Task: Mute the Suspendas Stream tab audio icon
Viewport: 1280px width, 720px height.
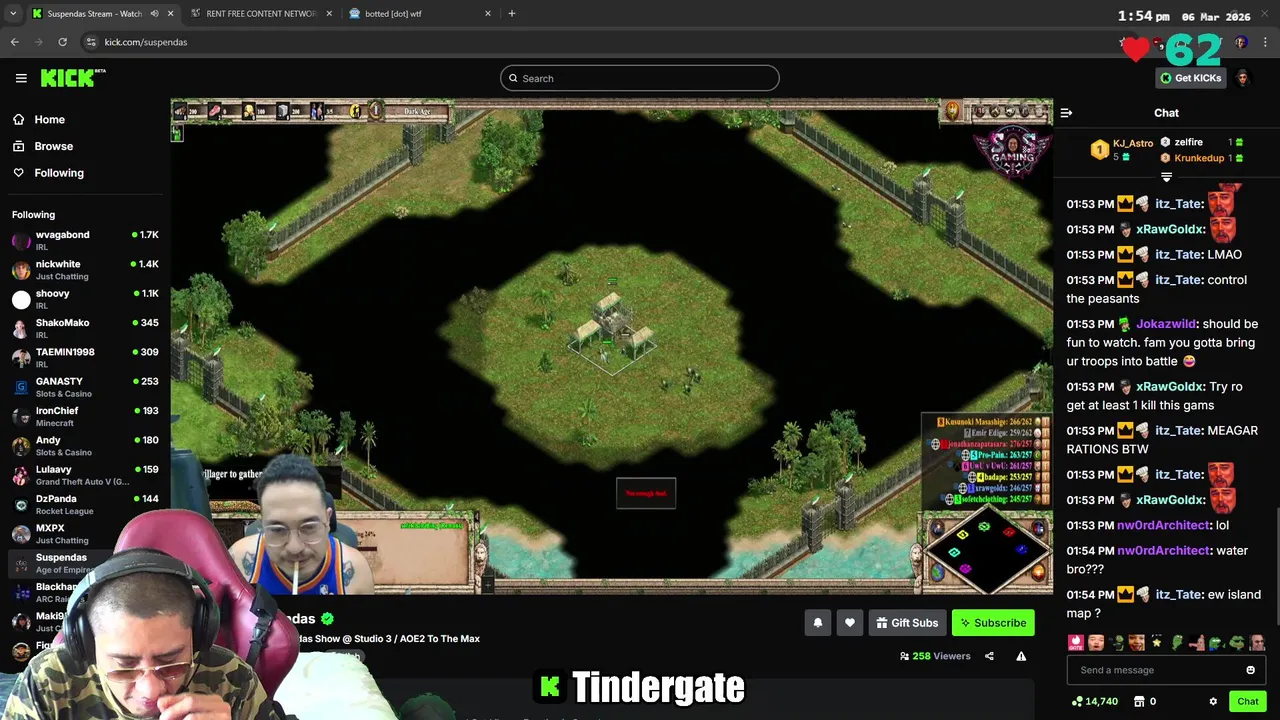Action: pos(154,14)
